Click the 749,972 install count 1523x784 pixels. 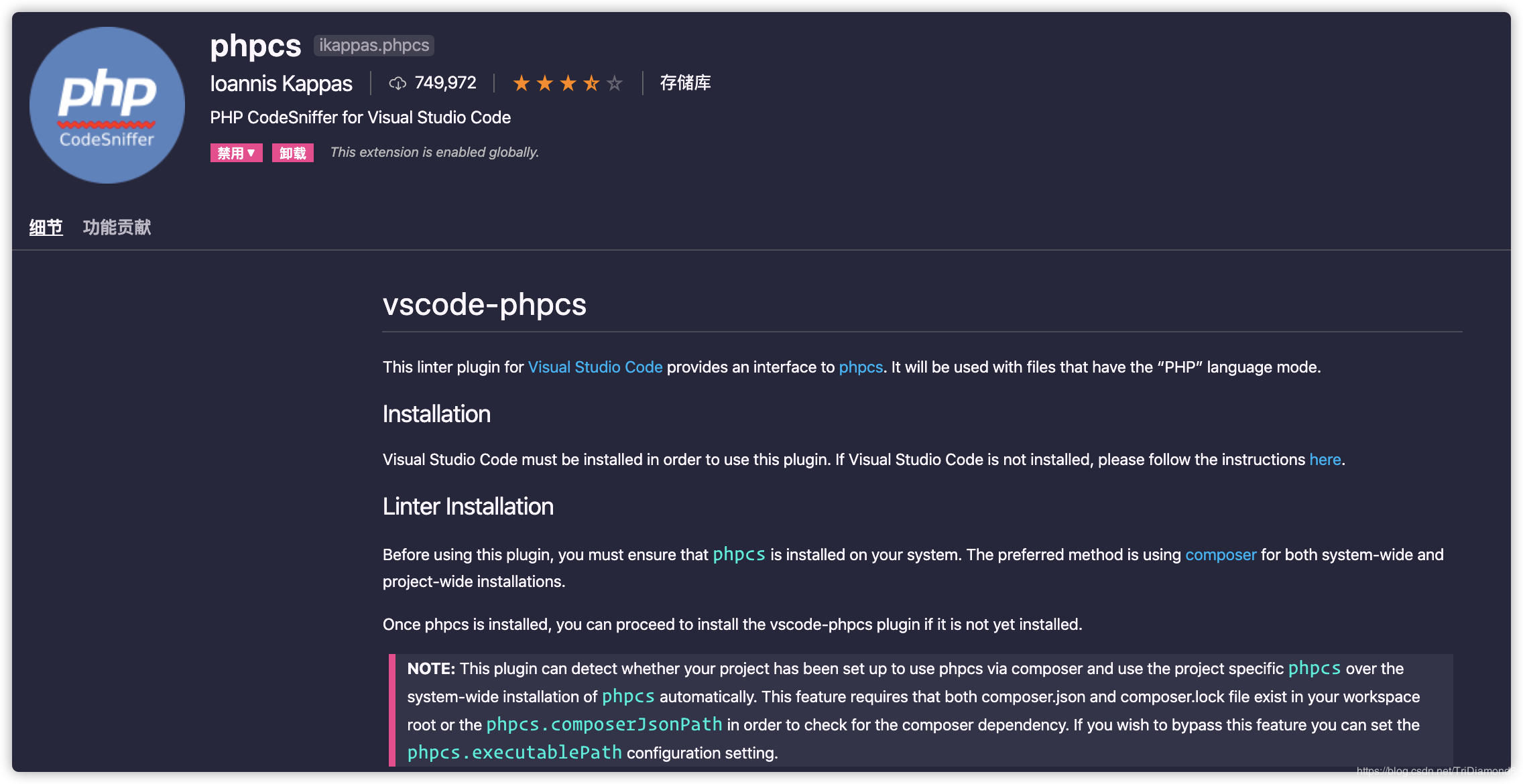tap(446, 82)
